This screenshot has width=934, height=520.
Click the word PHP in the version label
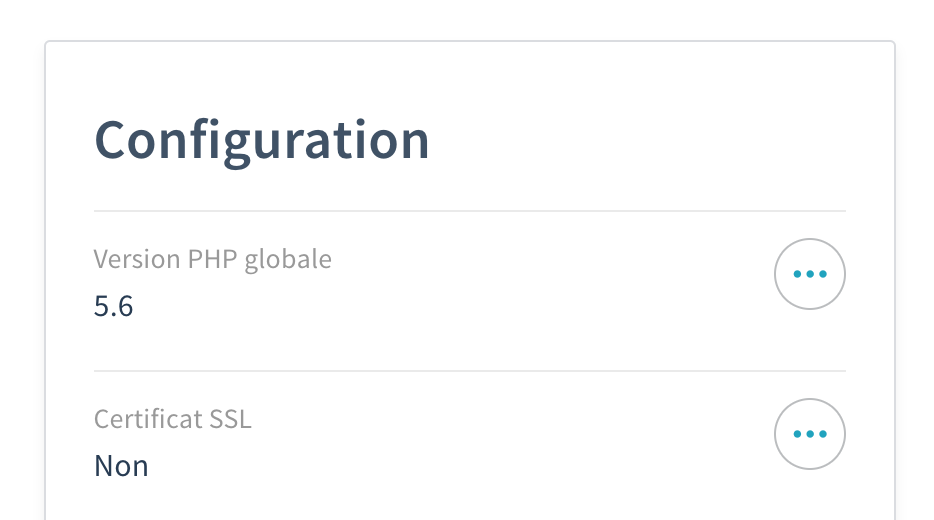pos(210,259)
